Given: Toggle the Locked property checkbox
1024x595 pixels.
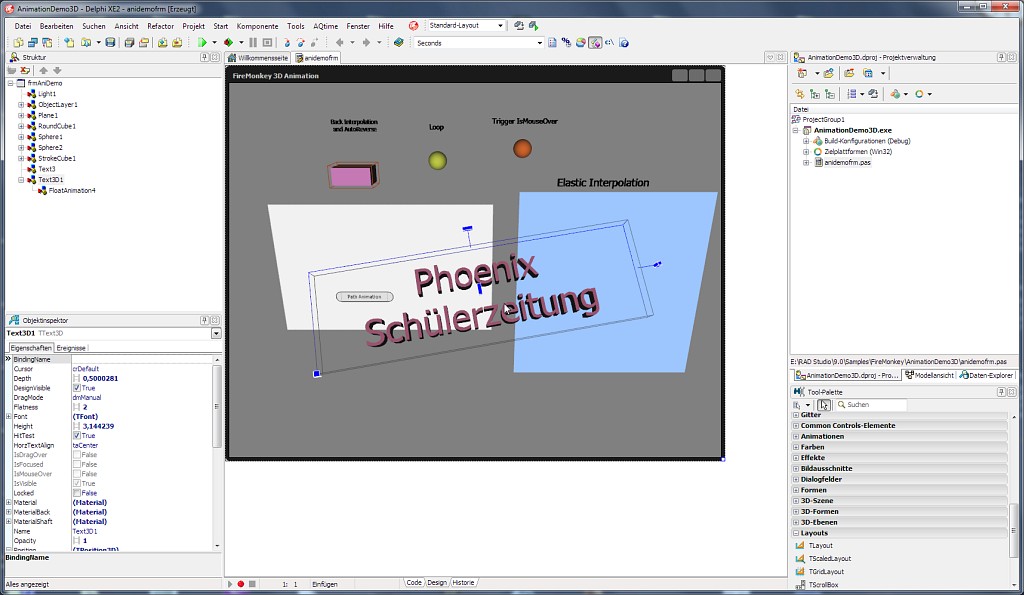Looking at the screenshot, I should point(76,493).
